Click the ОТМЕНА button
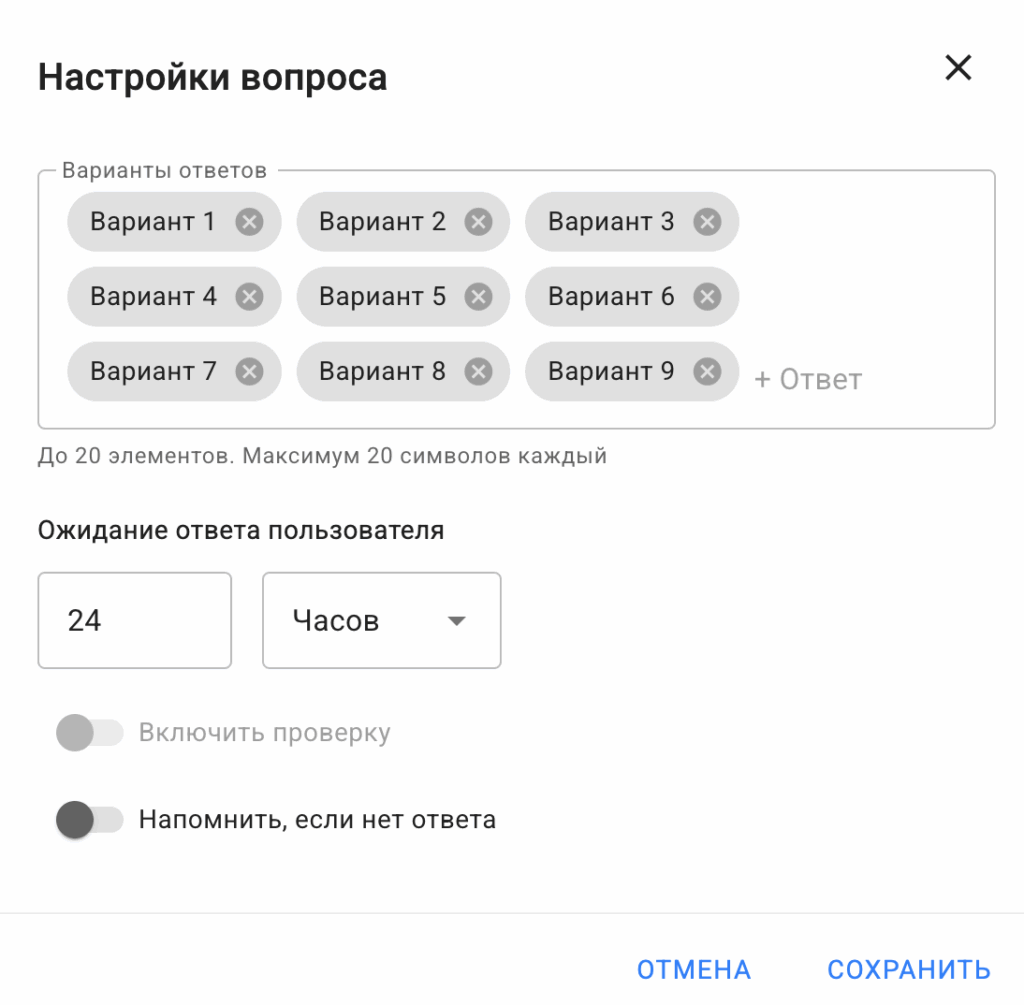 click(x=694, y=969)
